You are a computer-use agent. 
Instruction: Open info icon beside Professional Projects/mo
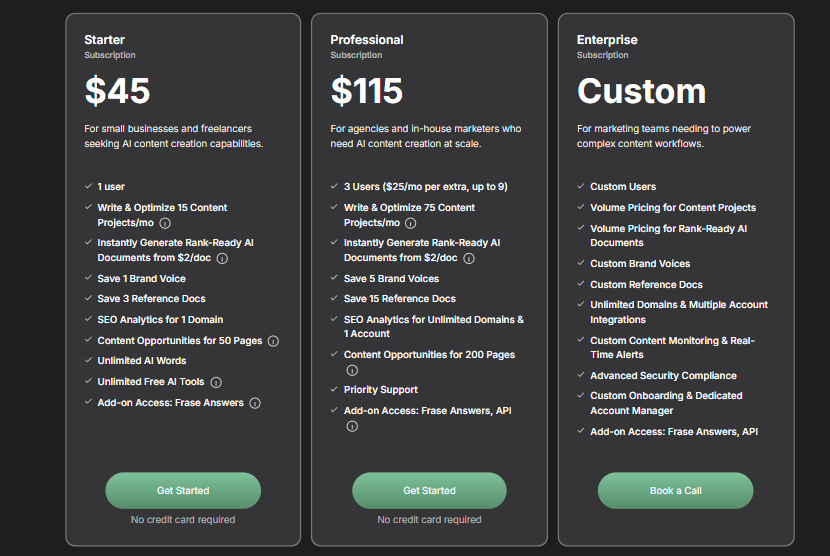[411, 223]
